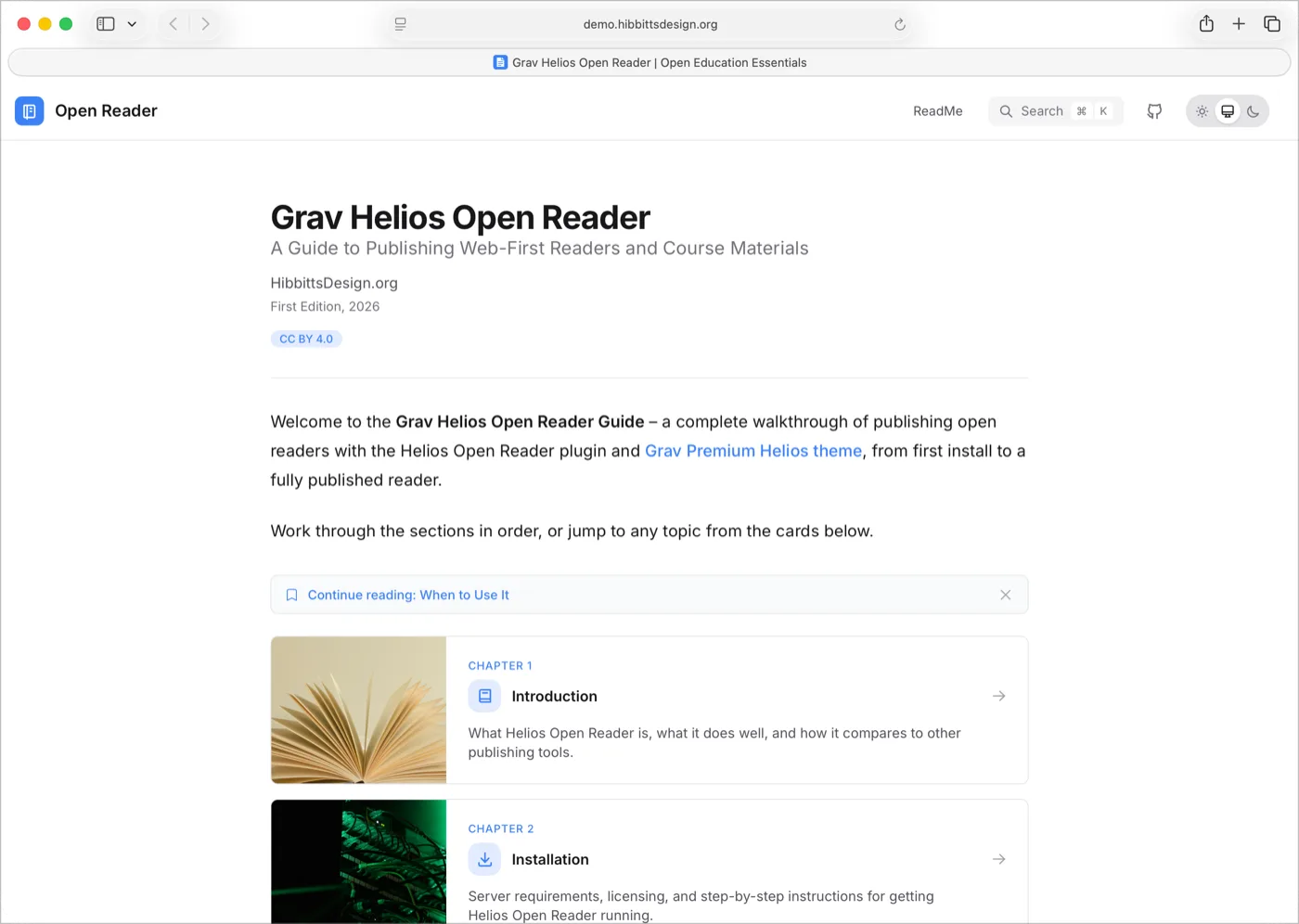This screenshot has height=924, width=1299.
Task: Open the sidebar dropdown chevron
Action: click(x=132, y=24)
